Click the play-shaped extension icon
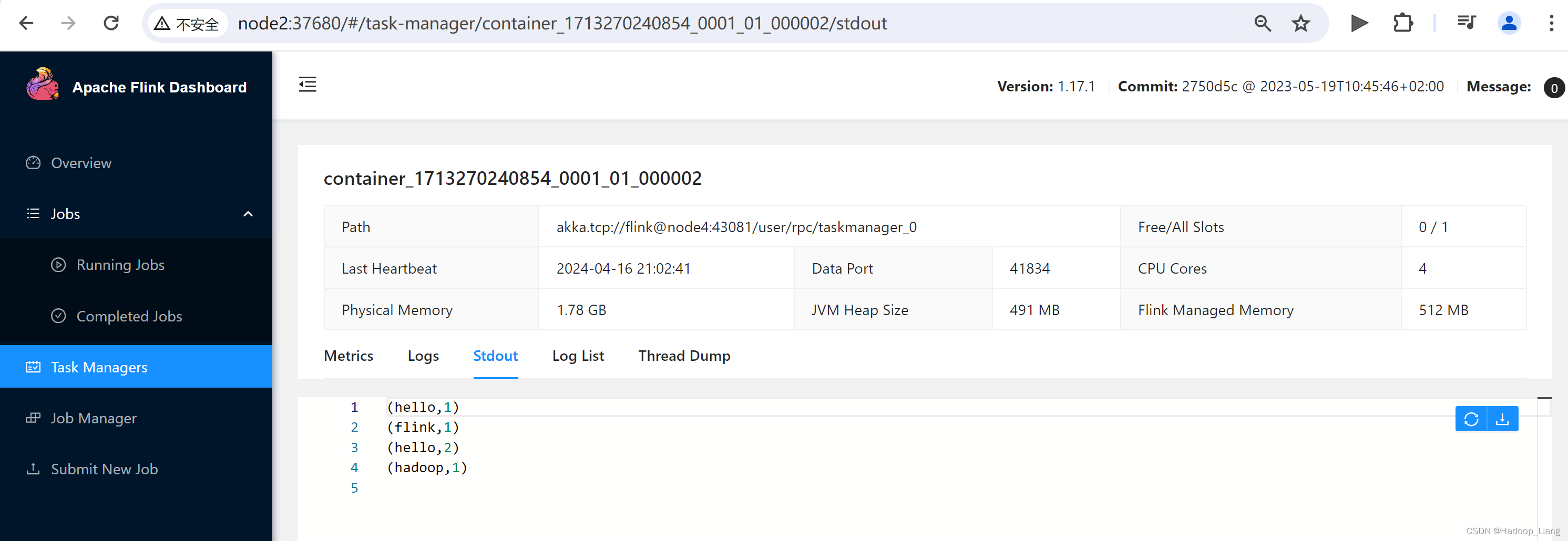 click(x=1359, y=23)
